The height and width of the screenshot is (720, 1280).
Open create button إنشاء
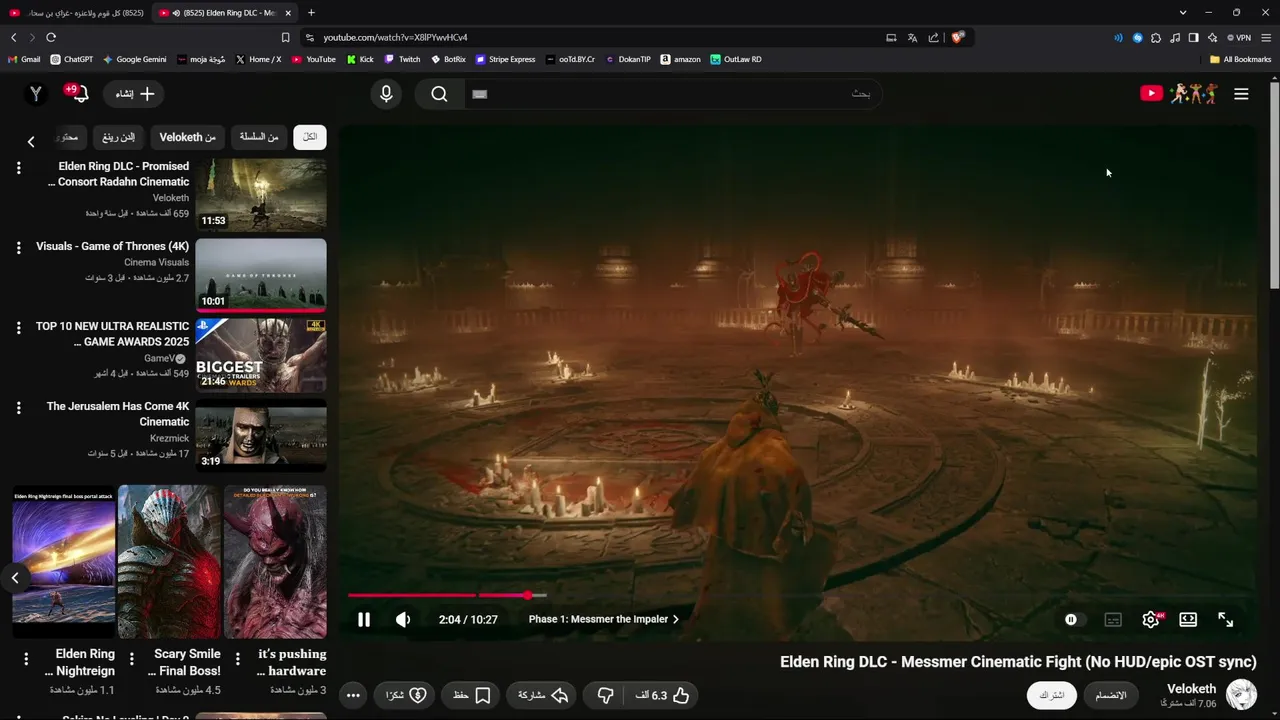coord(134,94)
